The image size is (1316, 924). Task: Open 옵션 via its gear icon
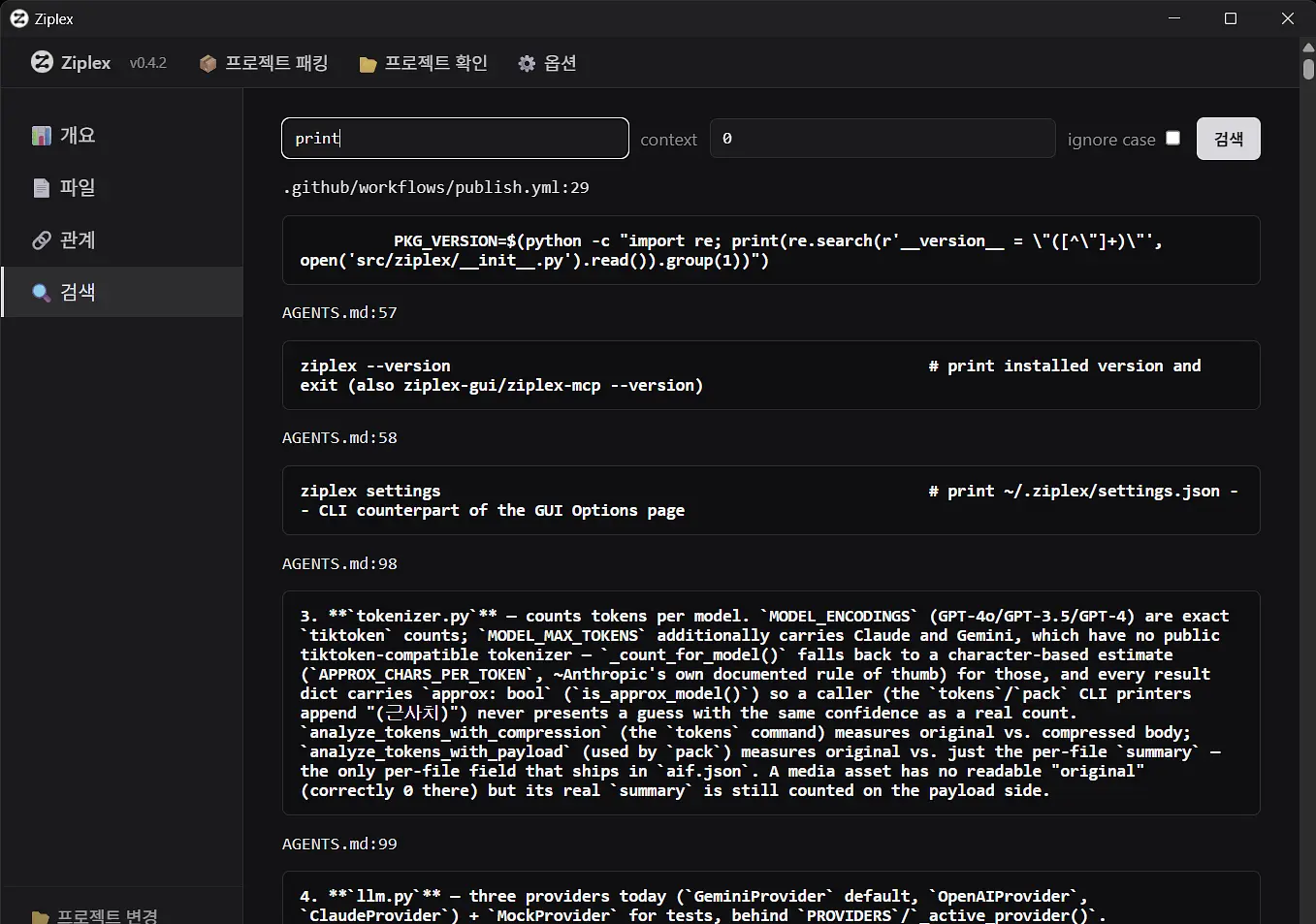(527, 64)
